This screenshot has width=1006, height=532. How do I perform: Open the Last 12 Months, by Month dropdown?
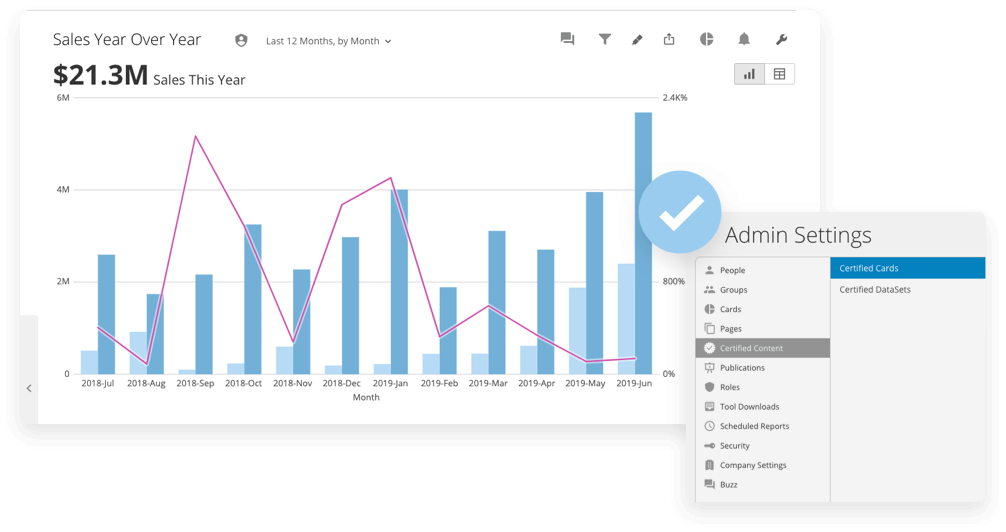tap(328, 41)
